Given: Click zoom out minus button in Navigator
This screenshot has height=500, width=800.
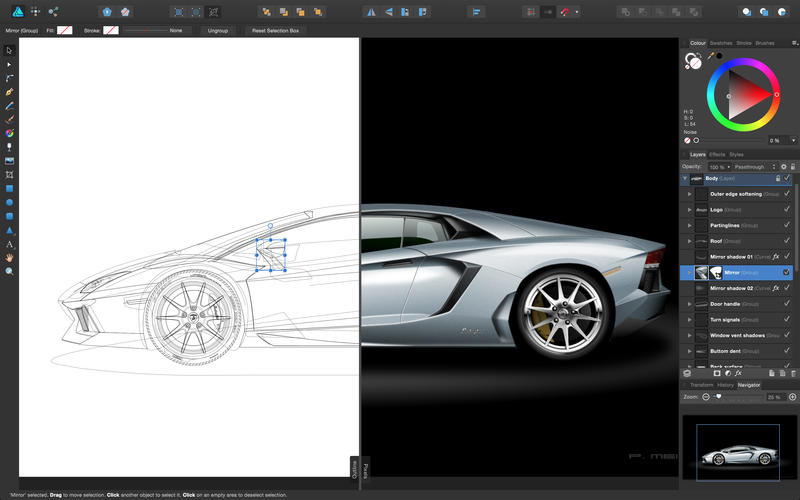Looking at the screenshot, I should 706,397.
